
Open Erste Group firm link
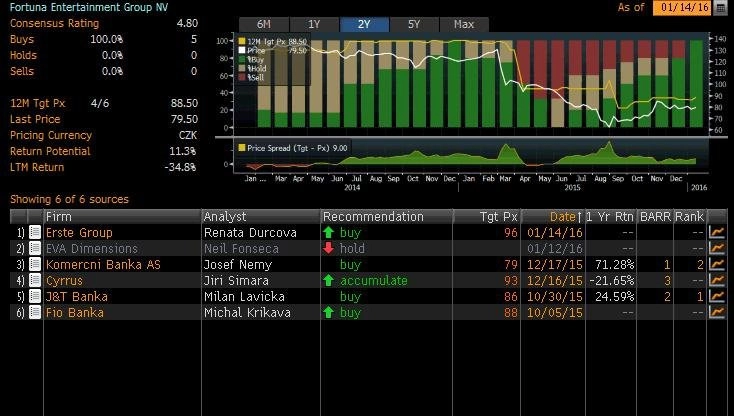point(79,233)
